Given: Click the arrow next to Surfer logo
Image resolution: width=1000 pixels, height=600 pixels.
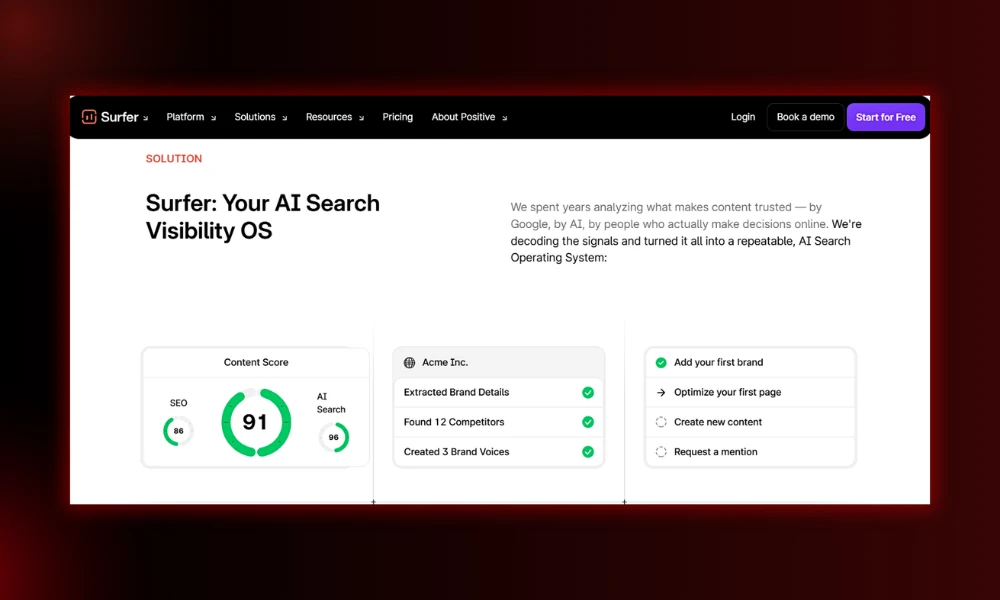Looking at the screenshot, I should (x=145, y=118).
